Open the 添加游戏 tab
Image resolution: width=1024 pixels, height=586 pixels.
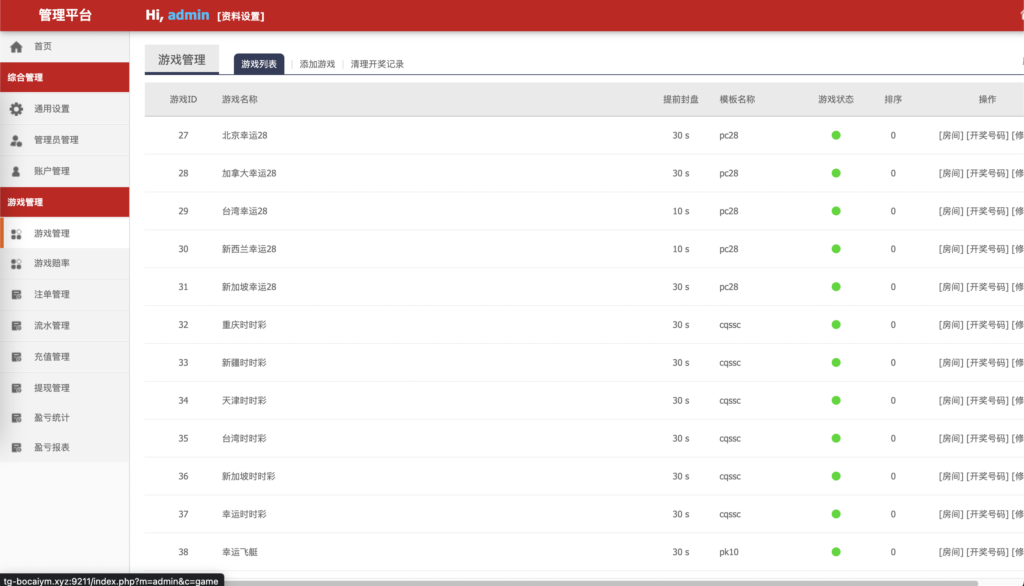317,64
